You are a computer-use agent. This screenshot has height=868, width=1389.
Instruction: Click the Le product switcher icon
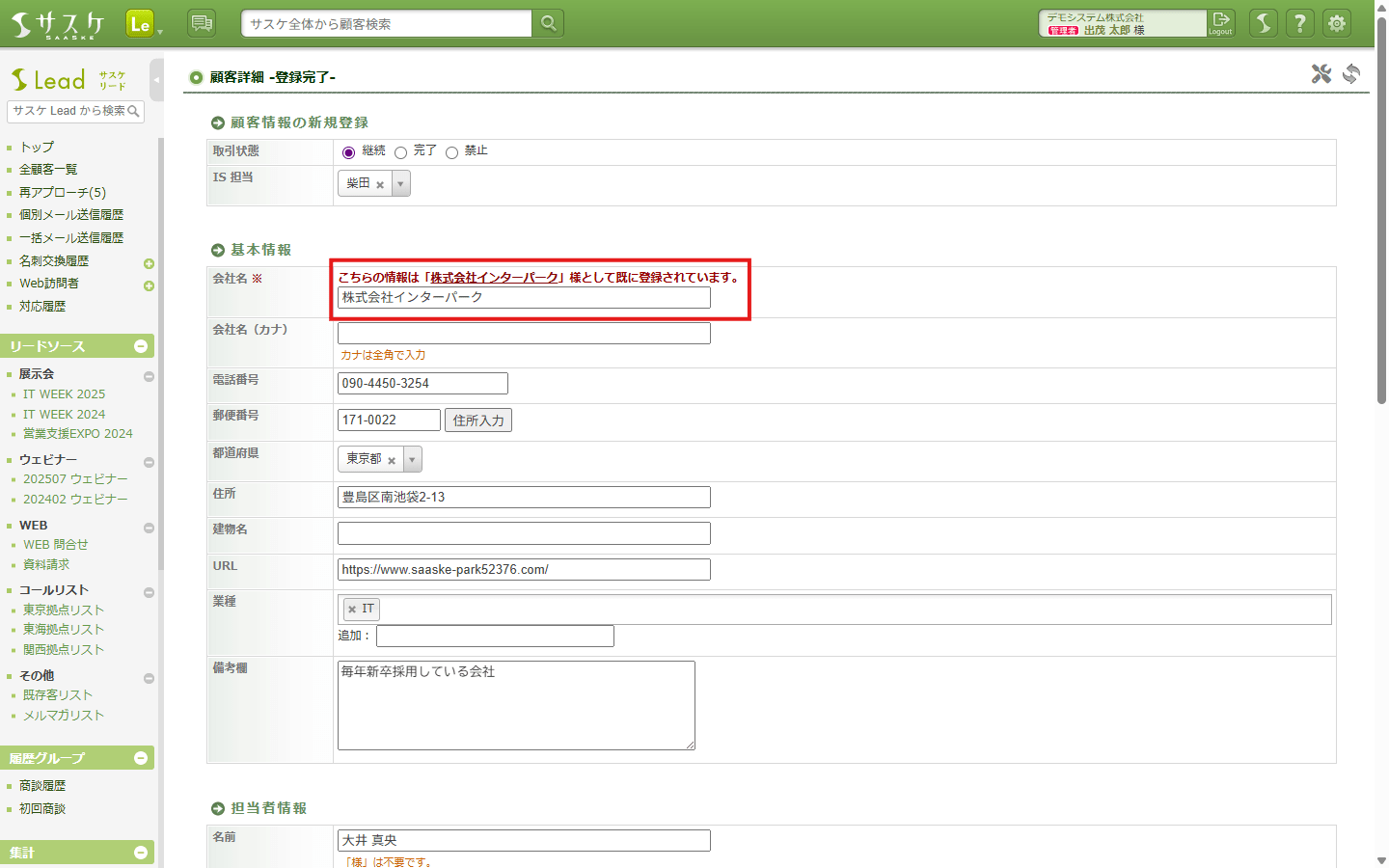140,24
